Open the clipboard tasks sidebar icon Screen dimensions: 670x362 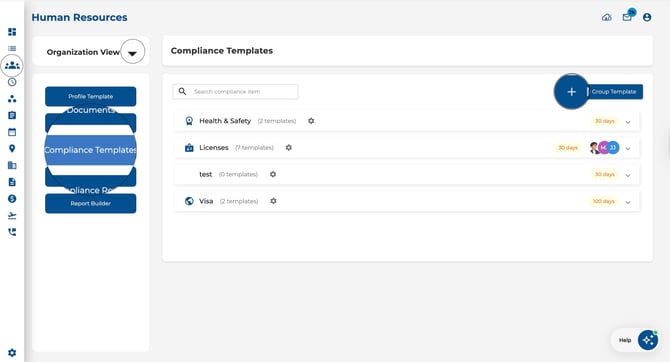tap(12, 115)
